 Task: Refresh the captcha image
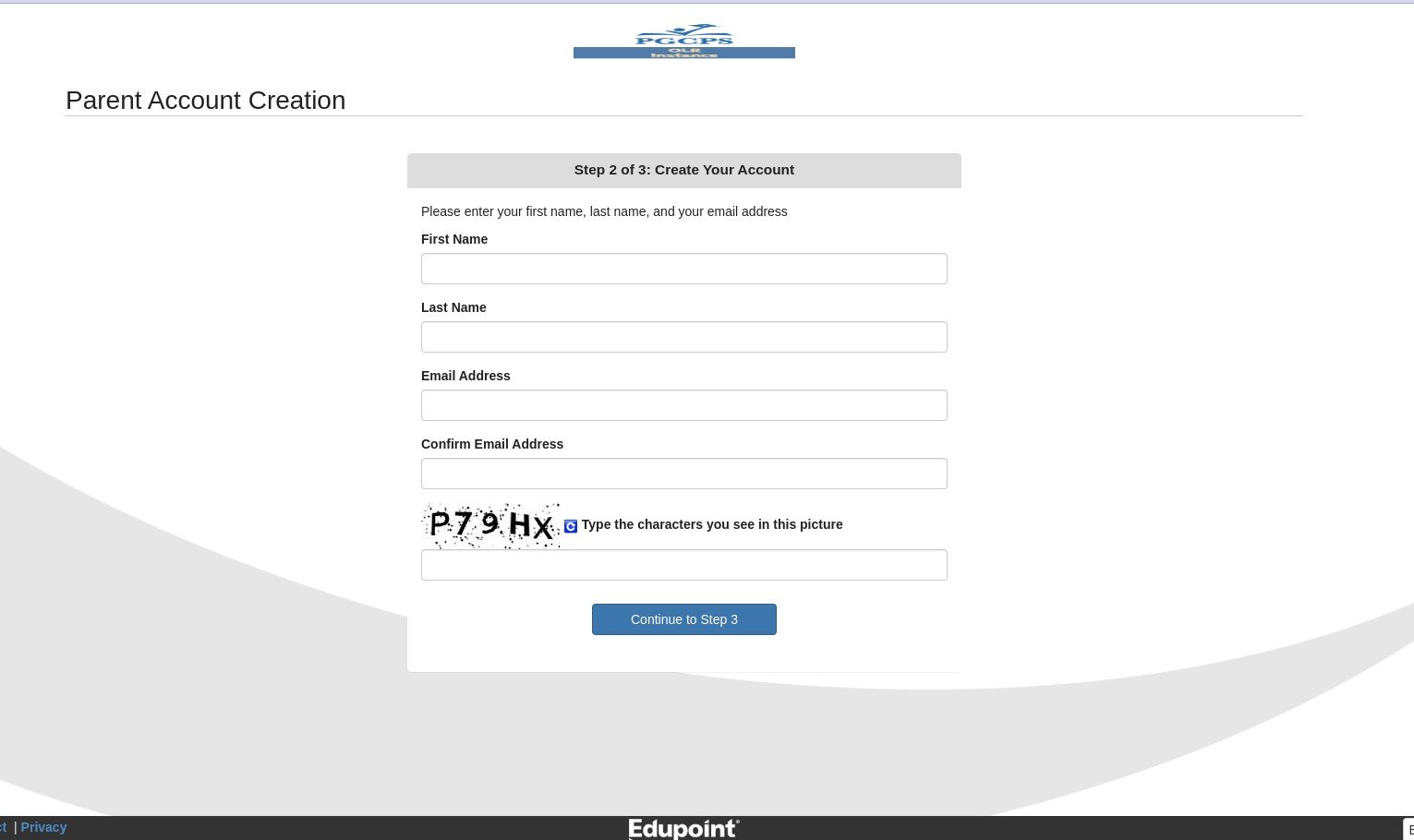(x=571, y=526)
